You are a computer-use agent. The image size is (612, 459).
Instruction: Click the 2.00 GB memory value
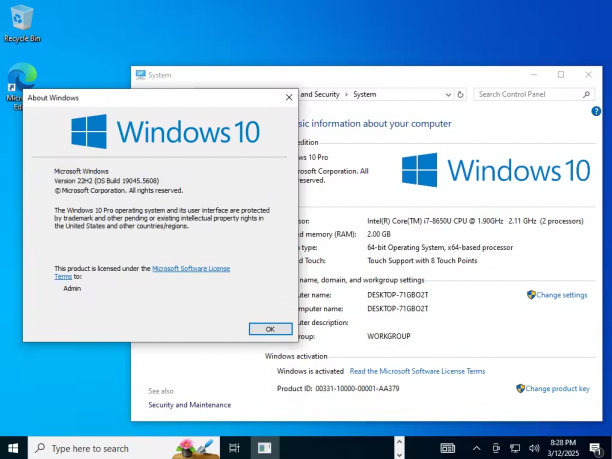coord(379,234)
